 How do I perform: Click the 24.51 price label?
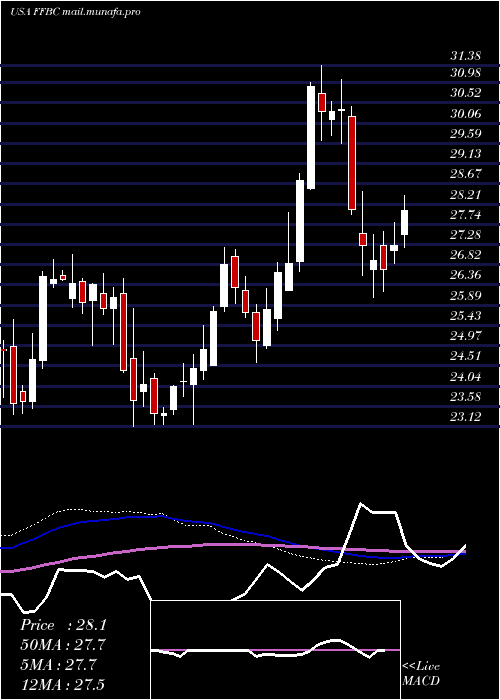click(x=465, y=356)
